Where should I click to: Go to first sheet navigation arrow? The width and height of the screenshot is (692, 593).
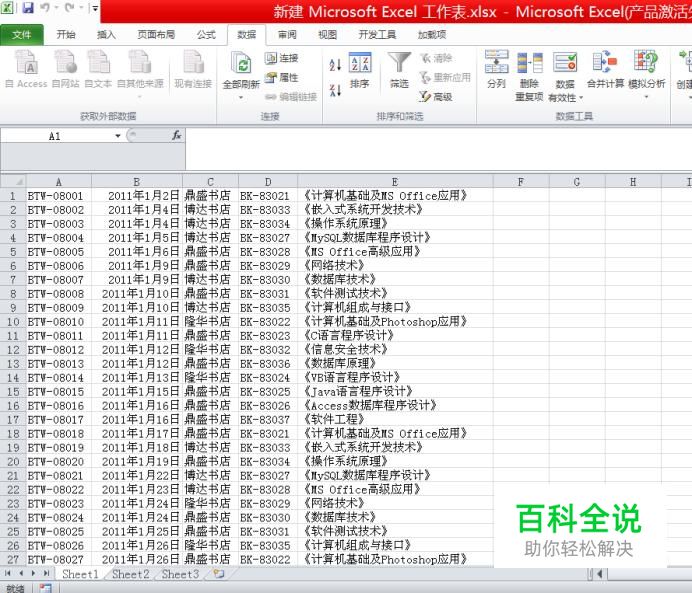coord(8,574)
